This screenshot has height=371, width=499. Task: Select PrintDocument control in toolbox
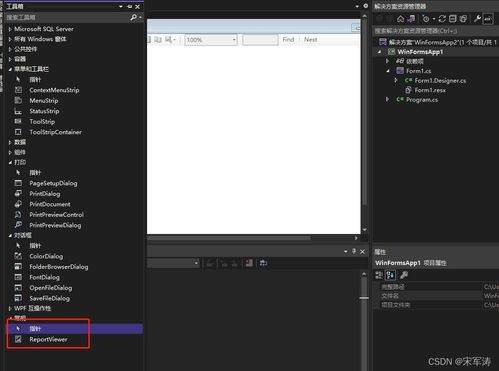(x=50, y=204)
